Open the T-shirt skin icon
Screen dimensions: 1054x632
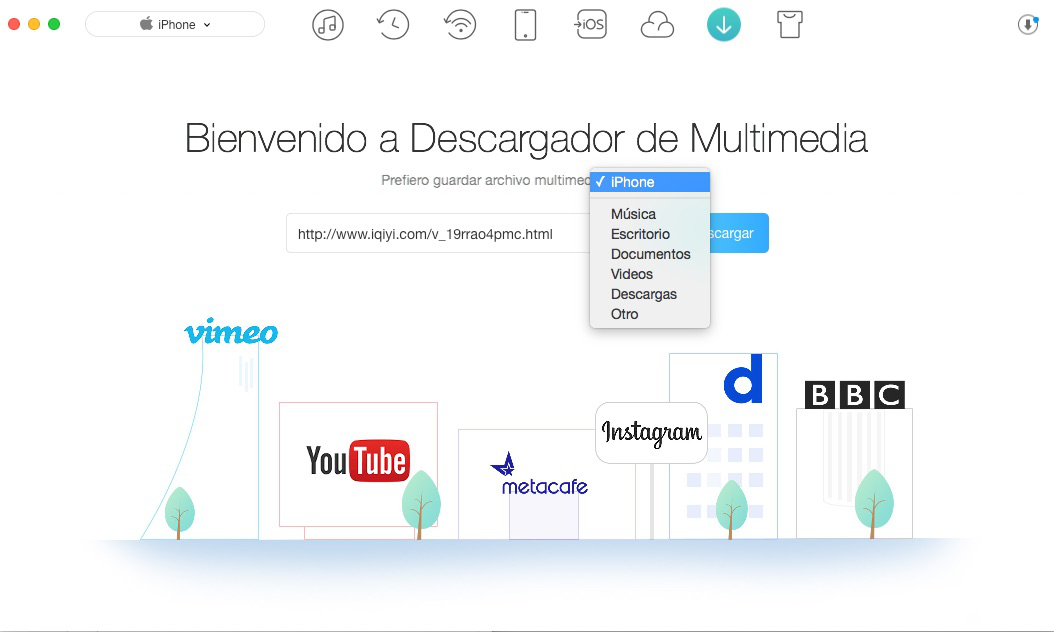(790, 25)
